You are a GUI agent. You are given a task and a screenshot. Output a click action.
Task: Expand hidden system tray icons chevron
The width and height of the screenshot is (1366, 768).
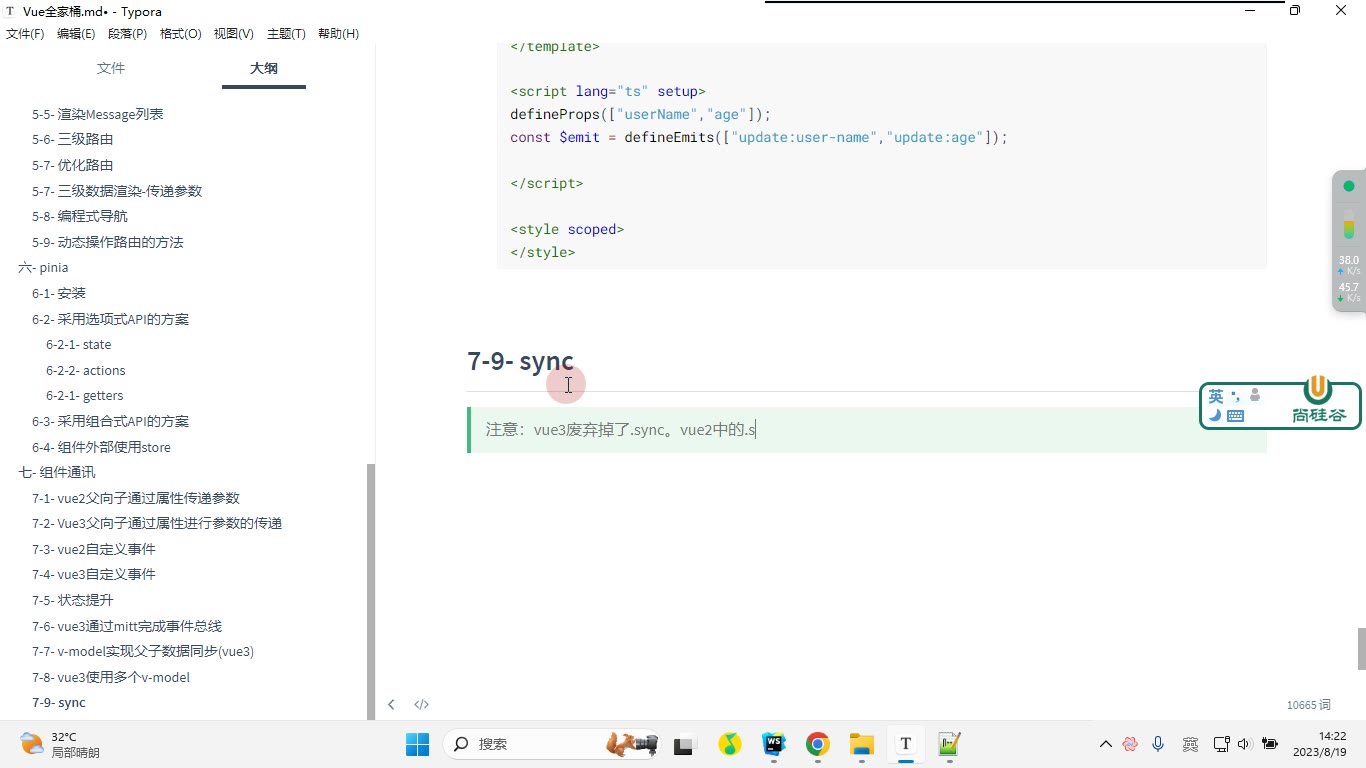[1105, 744]
